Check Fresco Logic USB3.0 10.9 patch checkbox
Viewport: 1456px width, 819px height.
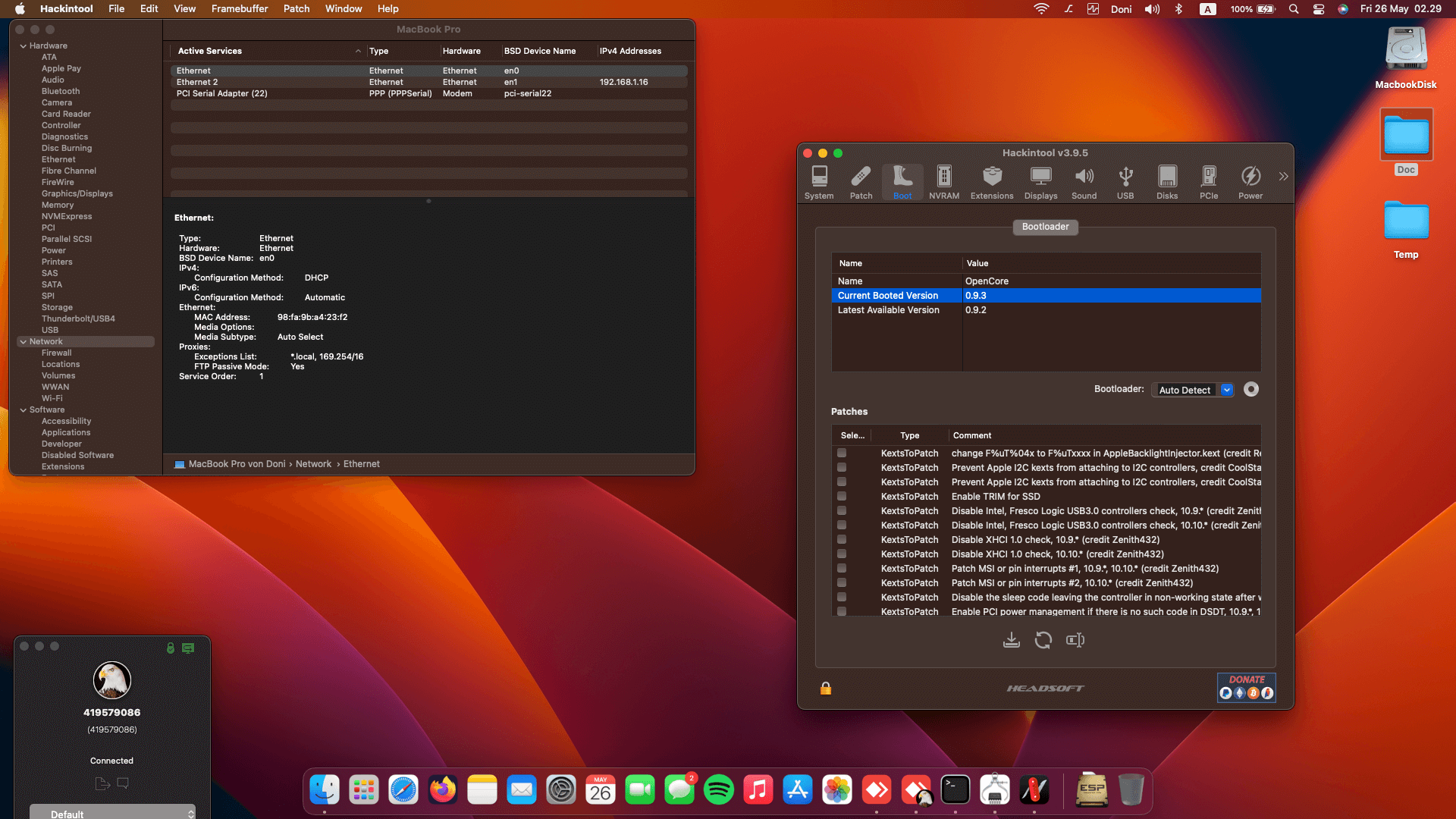842,510
